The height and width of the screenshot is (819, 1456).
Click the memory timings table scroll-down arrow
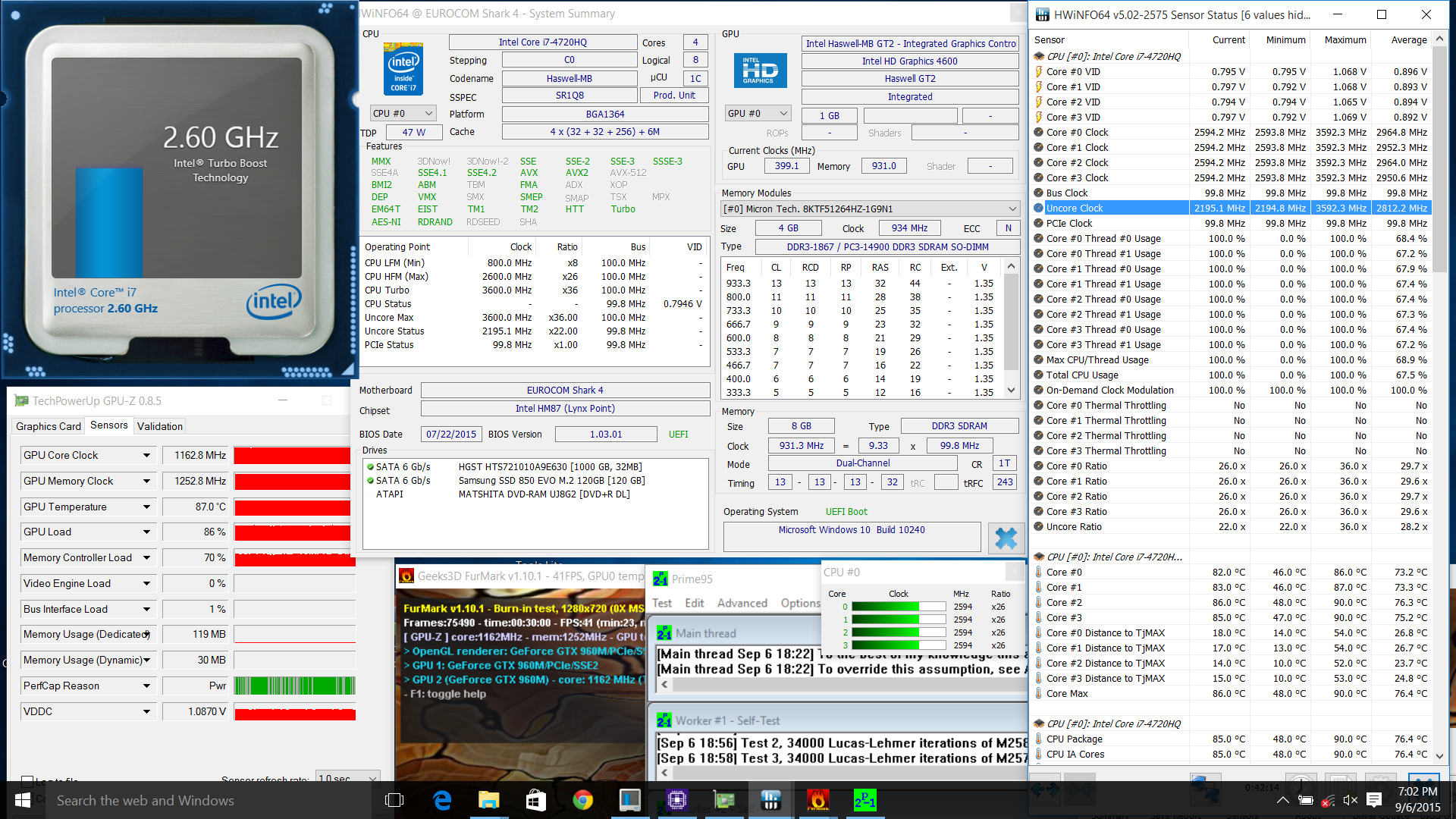click(1011, 391)
